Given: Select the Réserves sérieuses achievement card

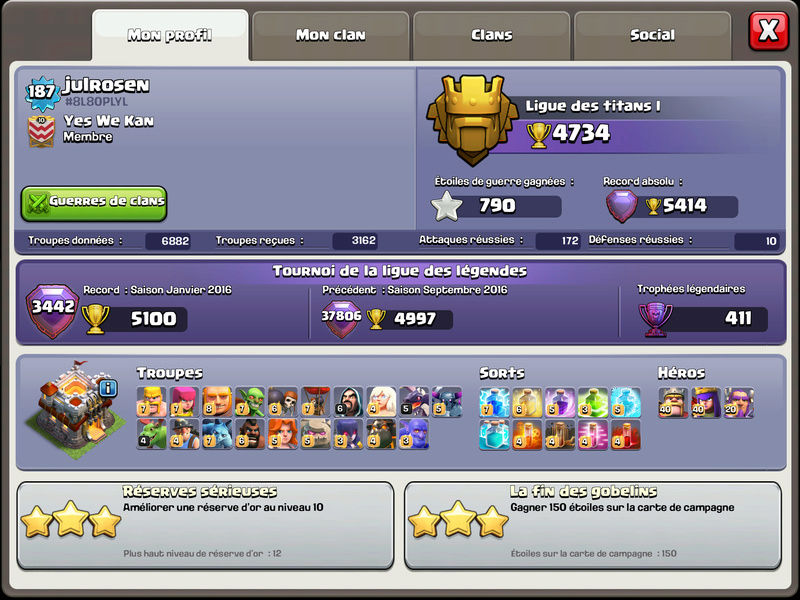Looking at the screenshot, I should click(x=205, y=526).
